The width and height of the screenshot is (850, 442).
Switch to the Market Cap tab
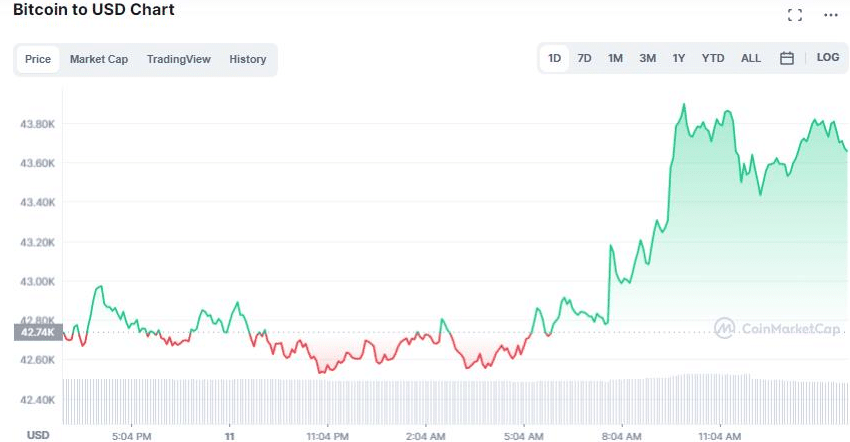tap(99, 59)
